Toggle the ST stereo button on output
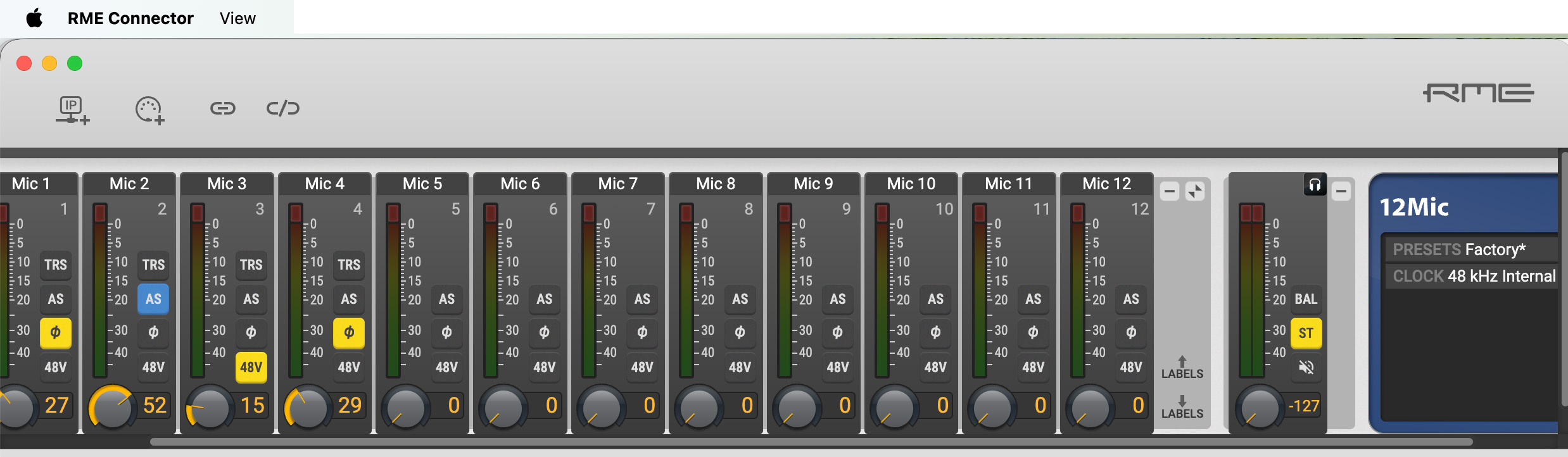Viewport: 1568px width, 457px height. point(1306,333)
